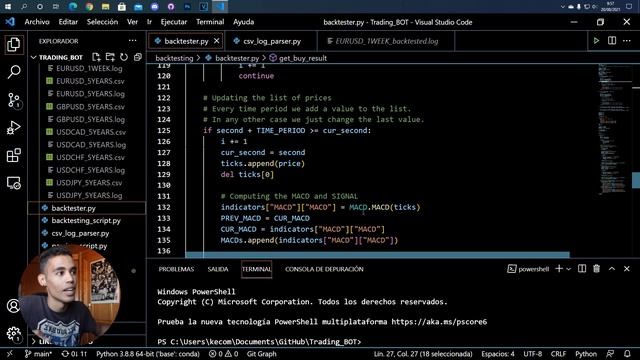The height and width of the screenshot is (360, 640).
Task: Open the aka.ms/pscore6 link in terminal
Action: tap(439, 322)
